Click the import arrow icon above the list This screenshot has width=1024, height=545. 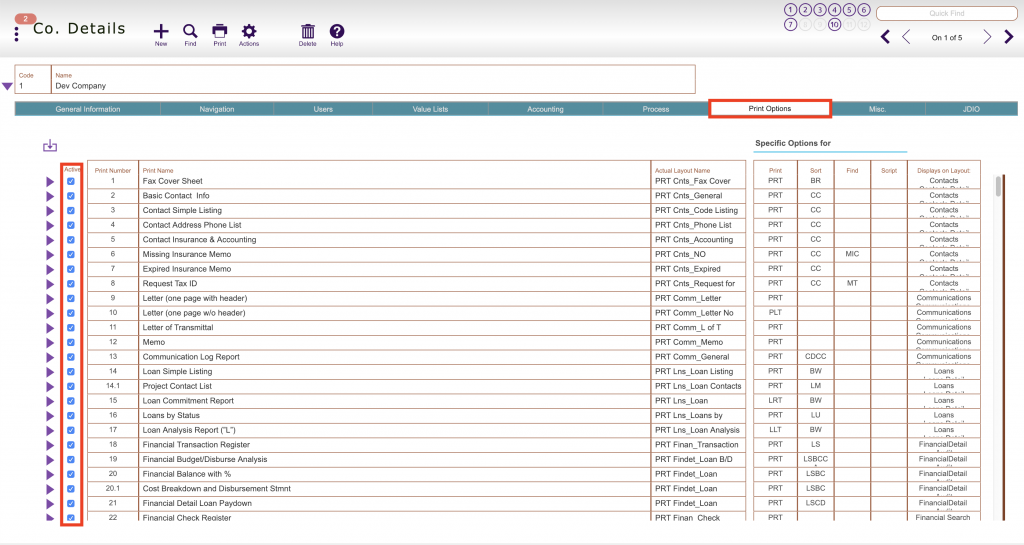point(50,146)
